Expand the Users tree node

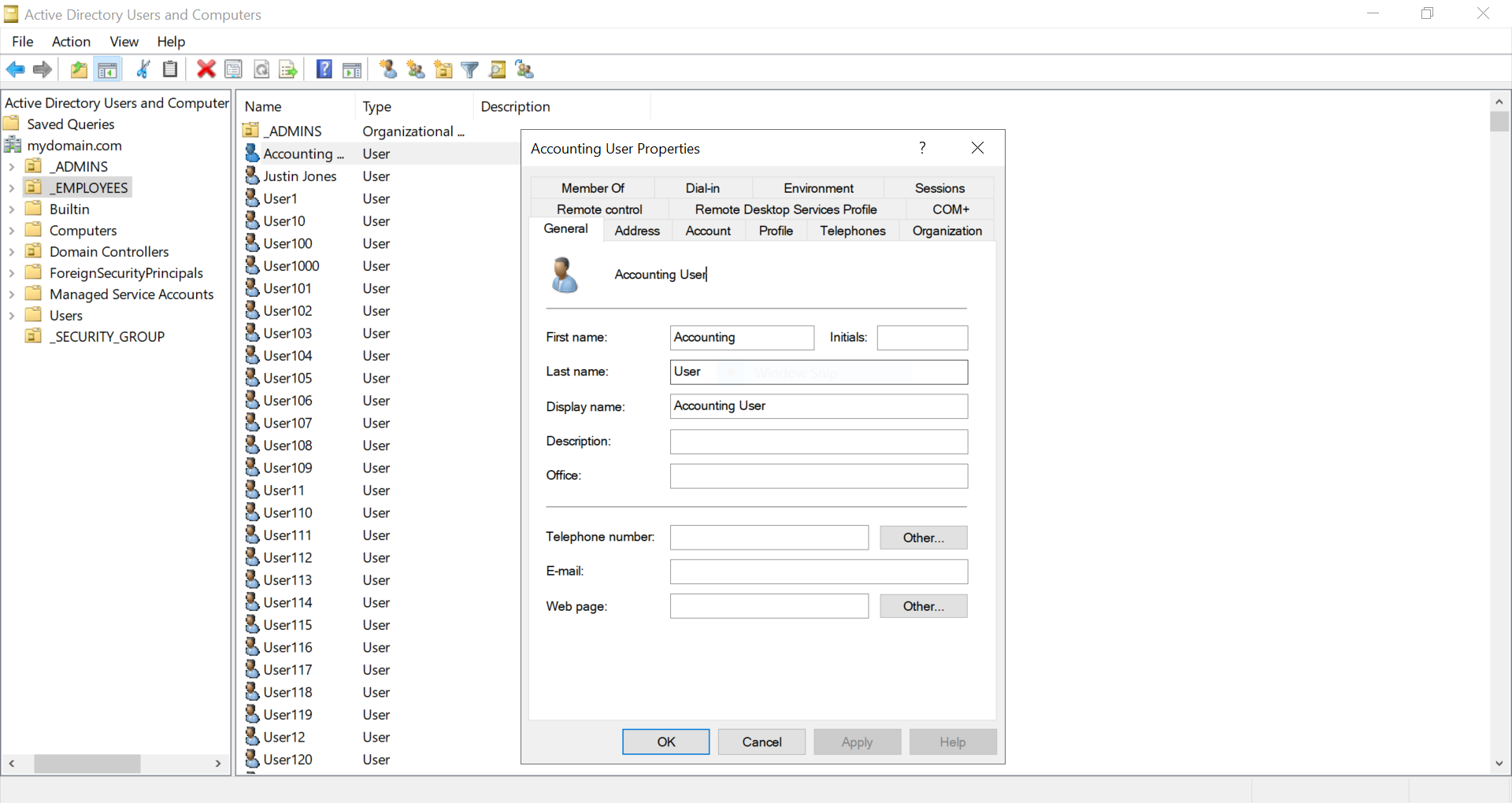[12, 316]
